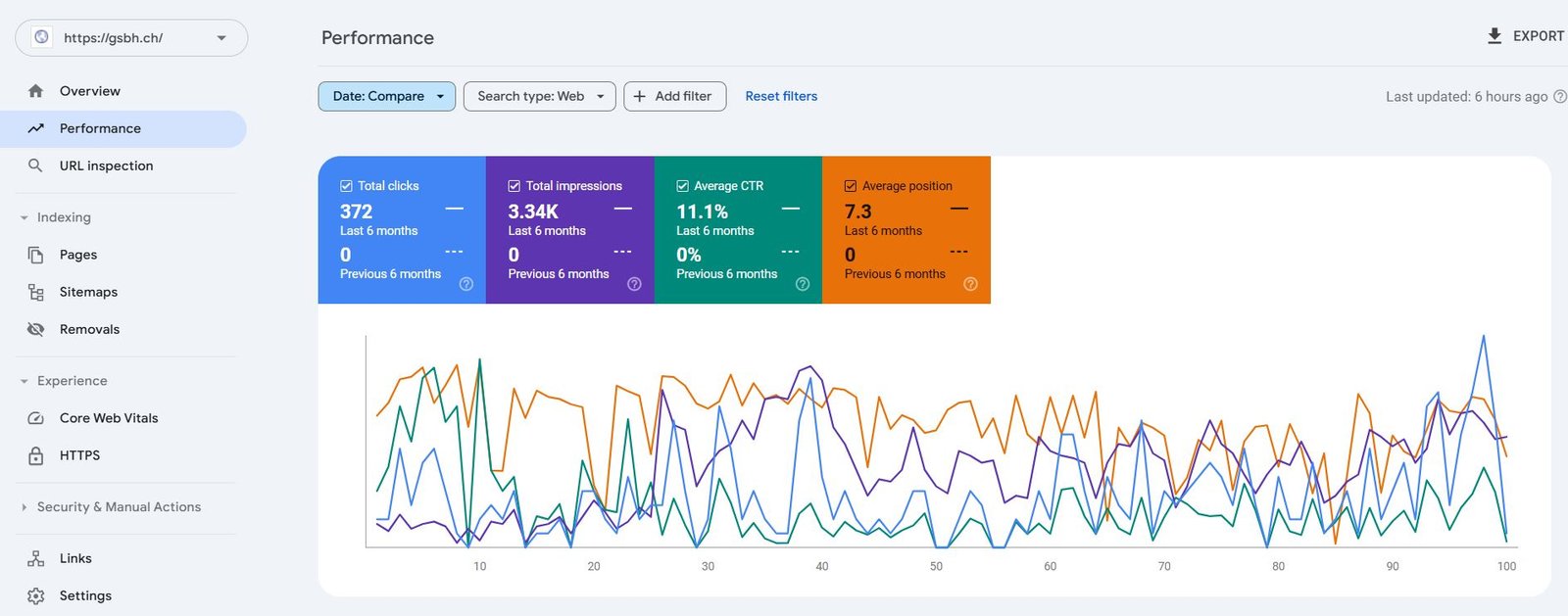Open the Search type: Web dropdown

point(539,96)
